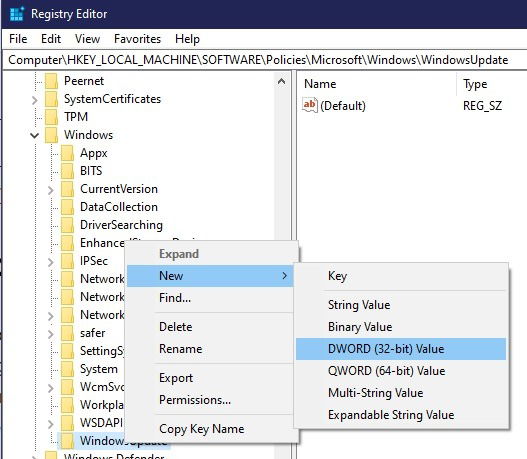Image resolution: width=527 pixels, height=459 pixels.
Task: Select the (Default) string value icon
Action: click(x=310, y=105)
